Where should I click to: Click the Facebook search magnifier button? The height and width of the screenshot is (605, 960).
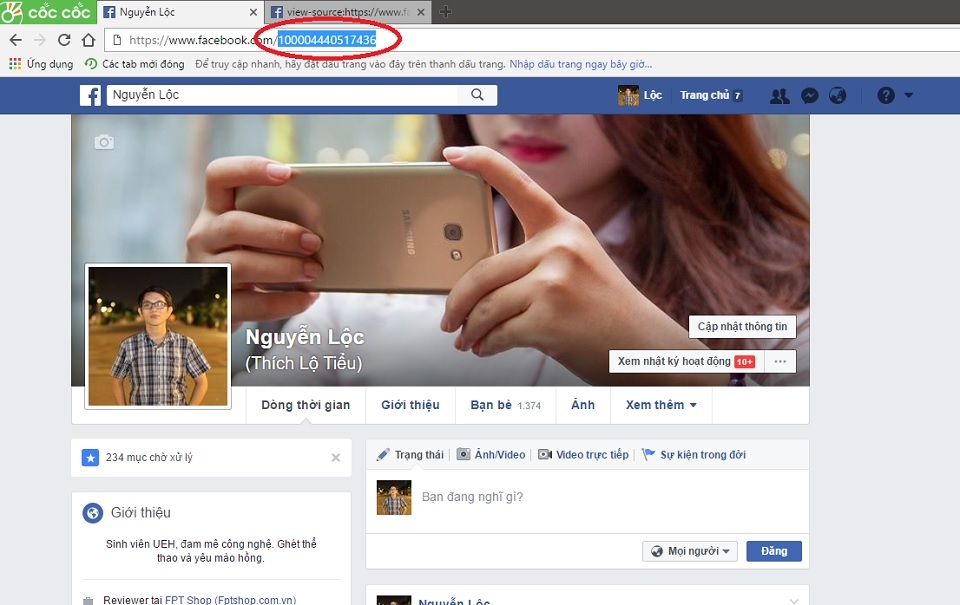(x=477, y=95)
